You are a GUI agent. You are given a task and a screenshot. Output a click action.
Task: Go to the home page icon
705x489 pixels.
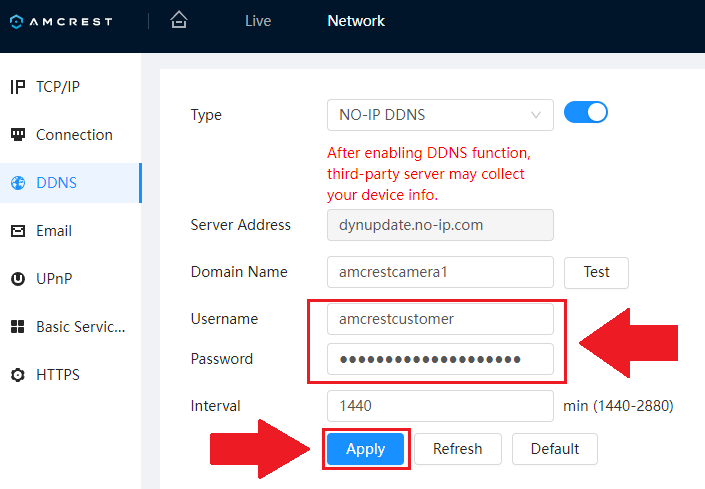click(178, 20)
